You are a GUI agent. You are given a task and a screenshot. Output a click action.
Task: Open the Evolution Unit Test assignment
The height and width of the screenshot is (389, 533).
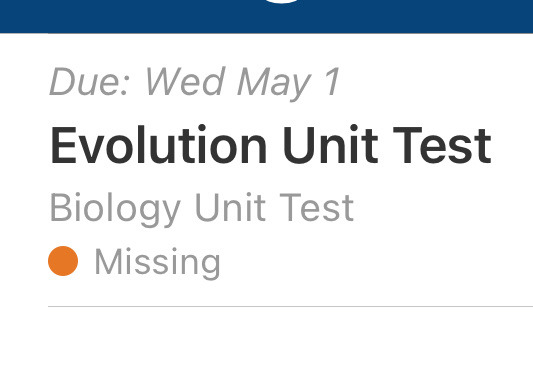tap(271, 146)
